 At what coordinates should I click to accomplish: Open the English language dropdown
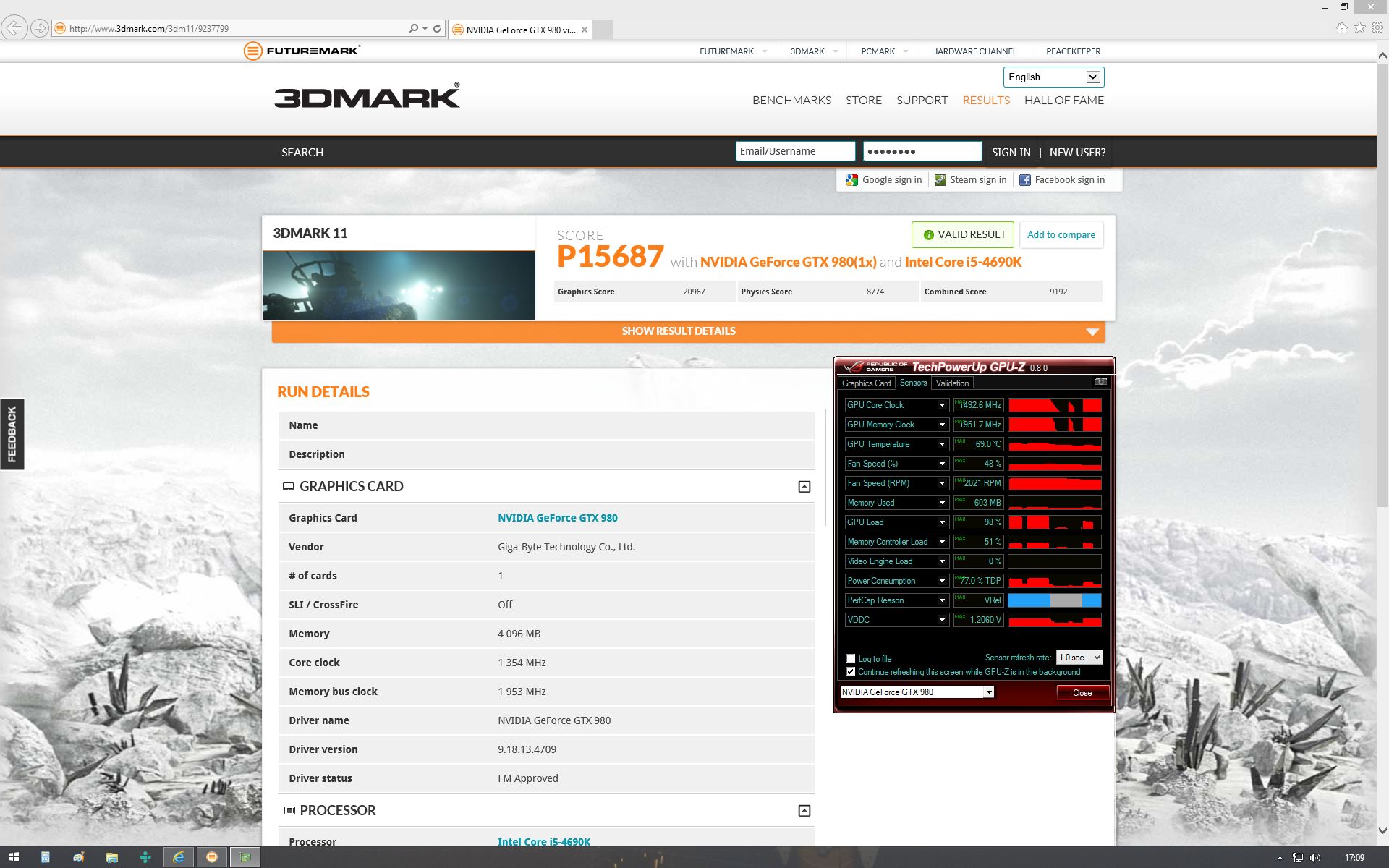coord(1053,77)
